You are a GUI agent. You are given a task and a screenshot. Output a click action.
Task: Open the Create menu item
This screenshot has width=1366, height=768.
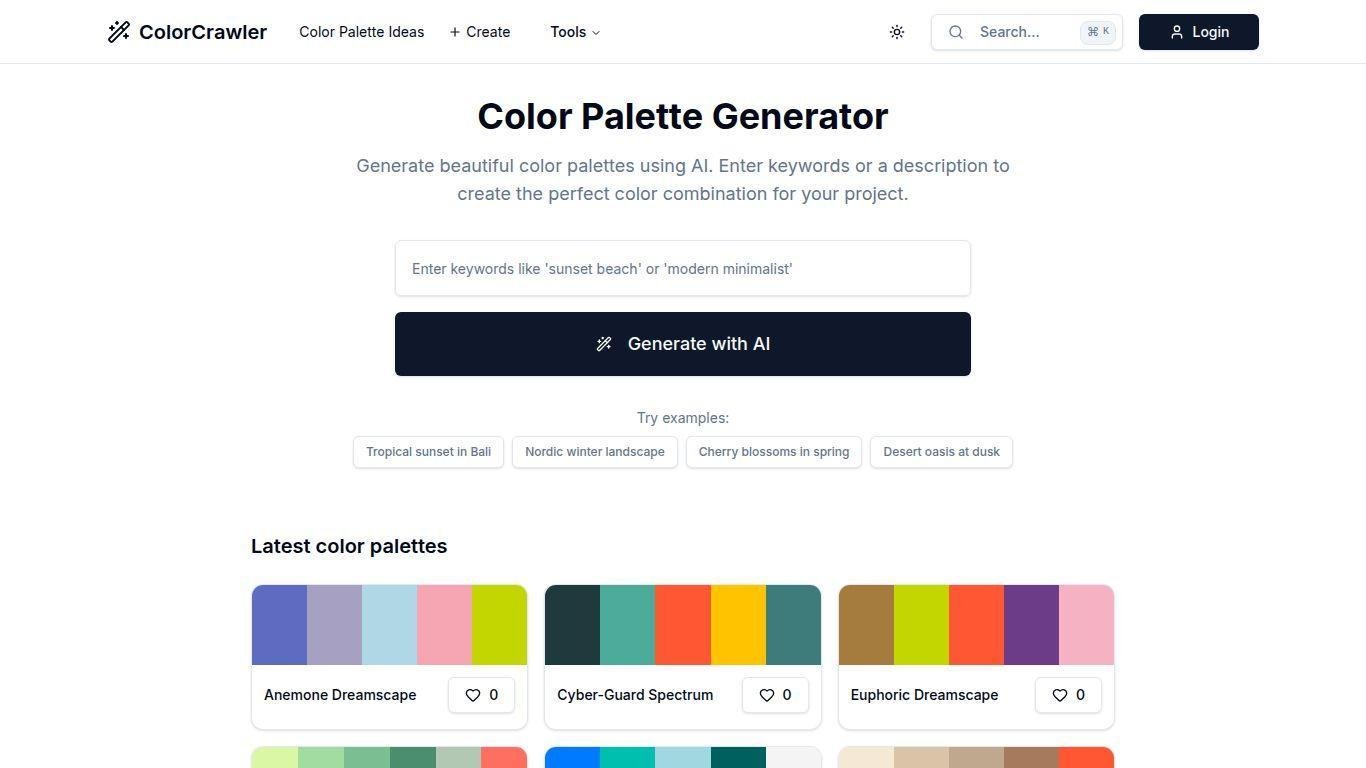[480, 32]
